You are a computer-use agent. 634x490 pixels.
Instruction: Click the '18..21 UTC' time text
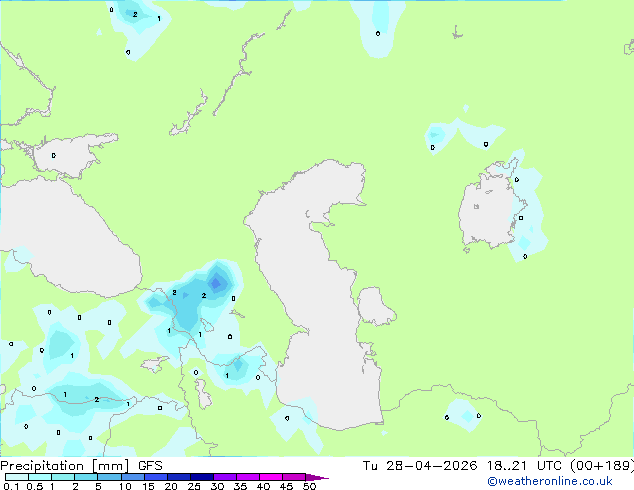pyautogui.click(x=524, y=466)
